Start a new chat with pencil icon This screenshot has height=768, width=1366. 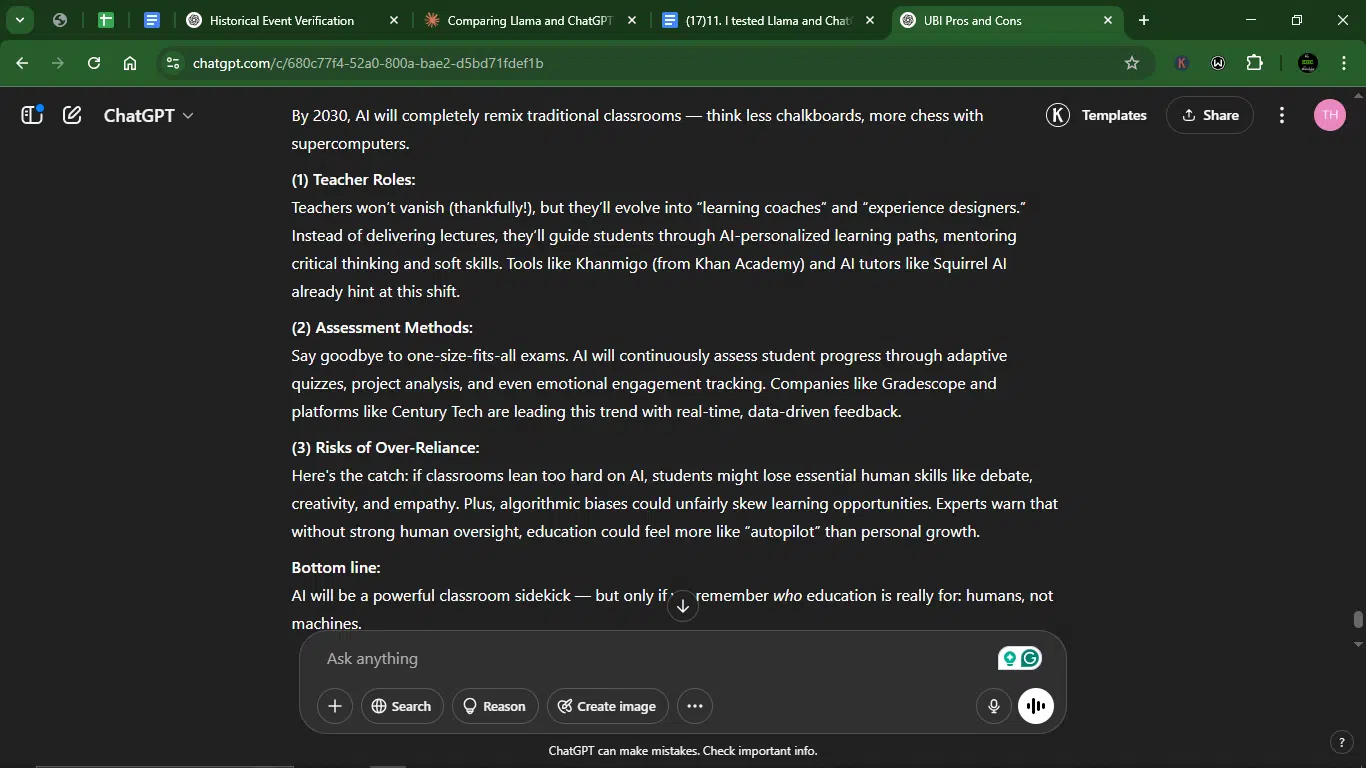point(72,115)
